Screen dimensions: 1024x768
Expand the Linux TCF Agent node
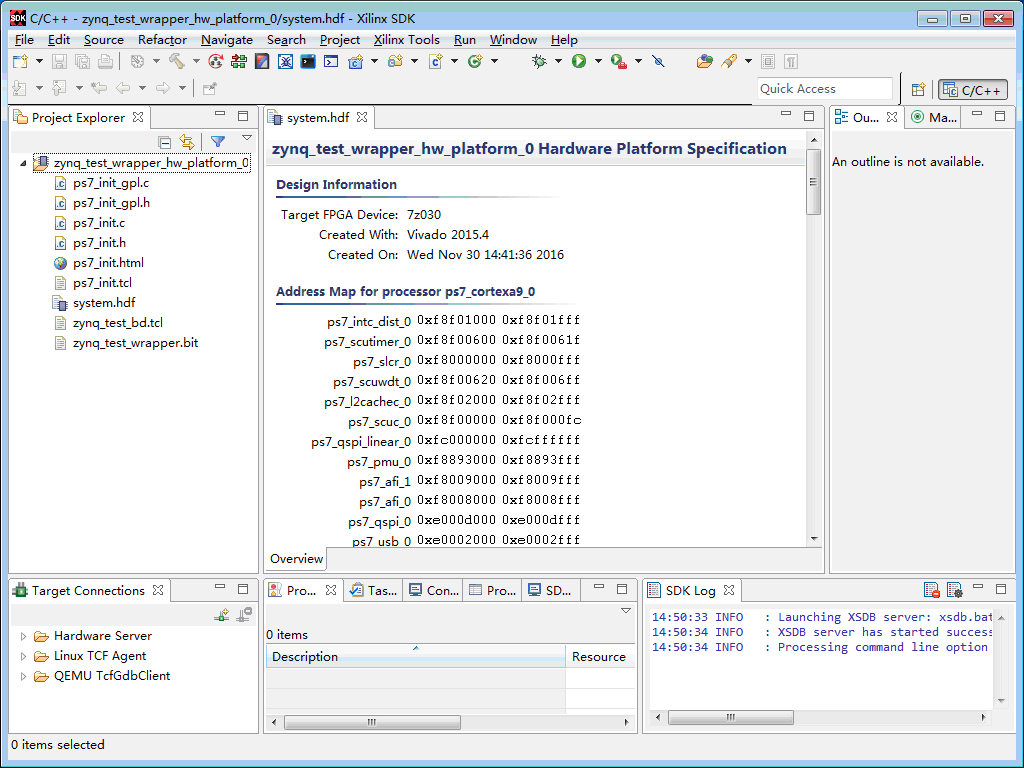point(23,656)
